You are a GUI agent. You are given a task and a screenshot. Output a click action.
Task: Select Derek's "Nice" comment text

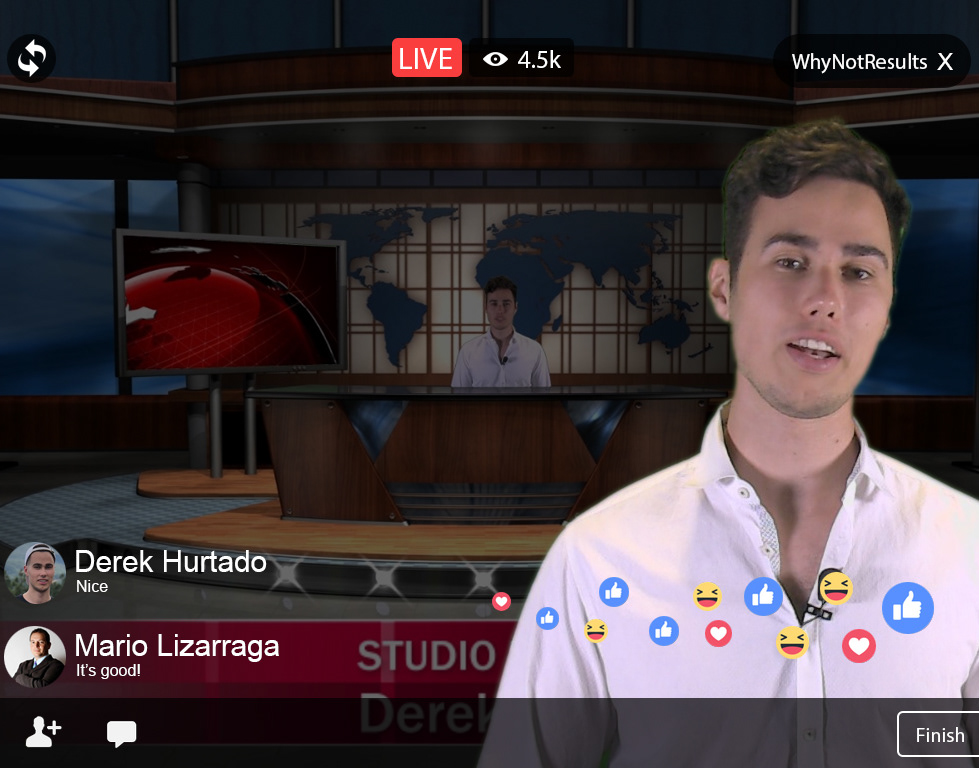point(92,586)
